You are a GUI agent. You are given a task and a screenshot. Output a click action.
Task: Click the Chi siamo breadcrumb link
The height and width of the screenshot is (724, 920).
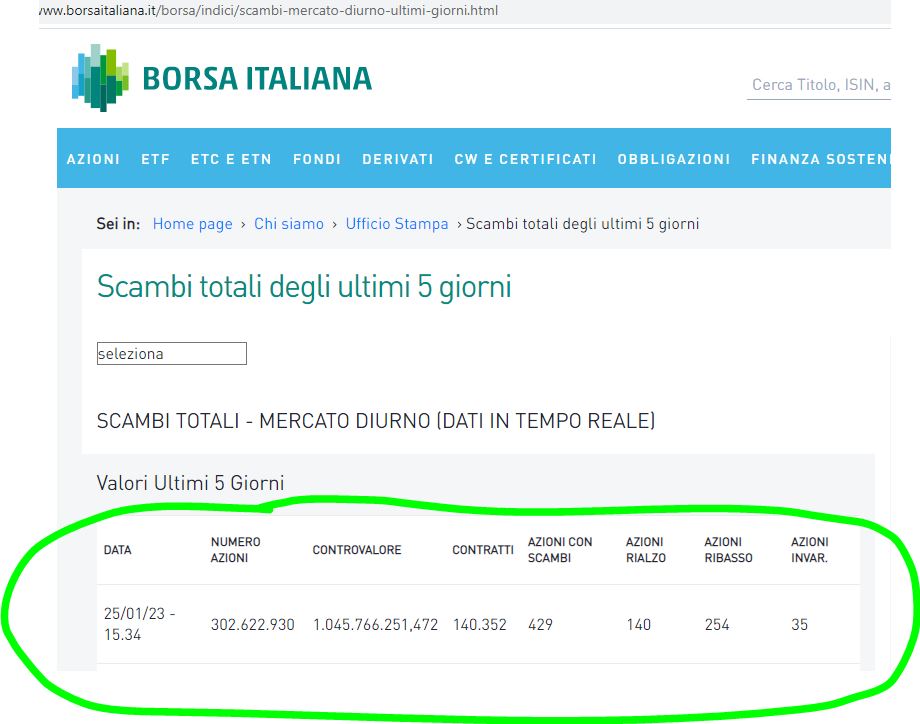coord(289,224)
